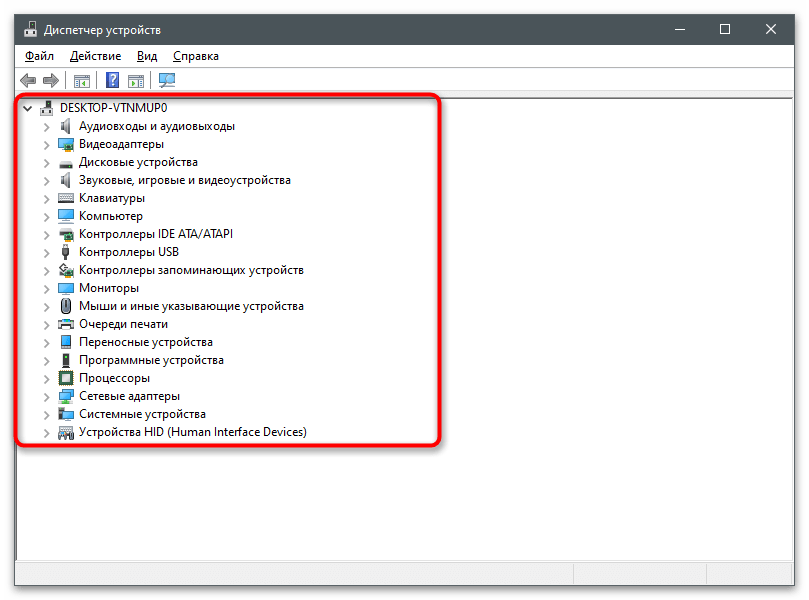The image size is (809, 600).
Task: Click the monitor icon for Компьютер
Action: click(66, 216)
